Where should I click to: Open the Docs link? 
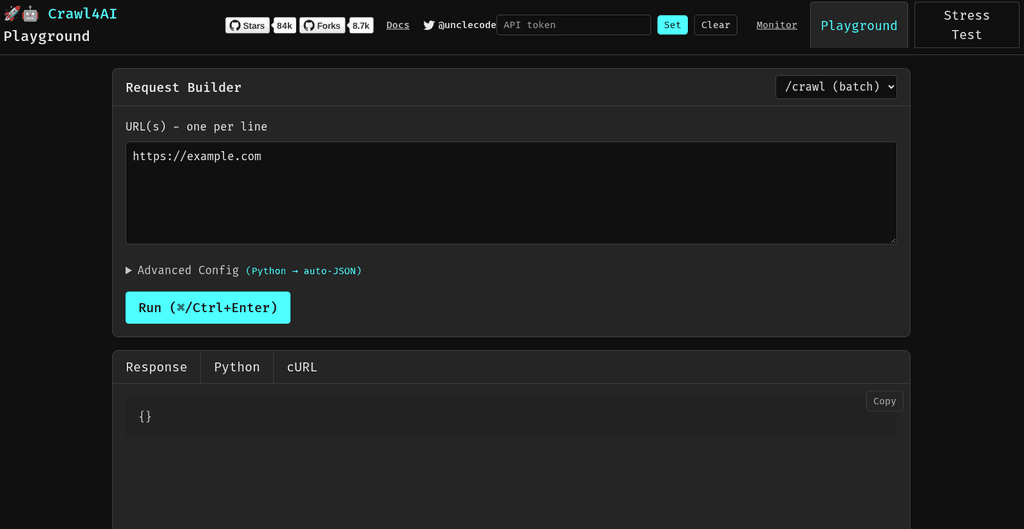[x=398, y=25]
